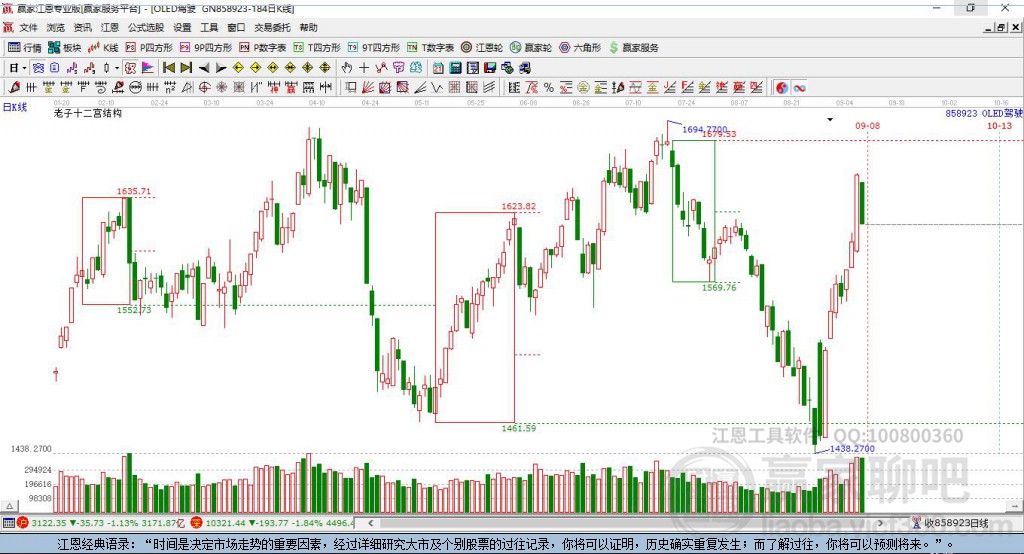Select the zigzag wave line tool
Image resolution: width=1024 pixels, height=554 pixels.
(x=436, y=87)
